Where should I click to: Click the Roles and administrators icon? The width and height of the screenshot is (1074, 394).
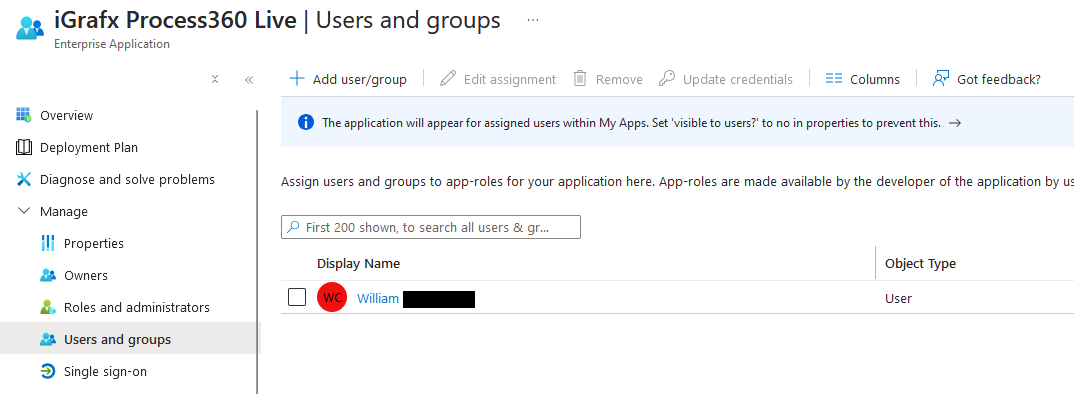(x=48, y=307)
